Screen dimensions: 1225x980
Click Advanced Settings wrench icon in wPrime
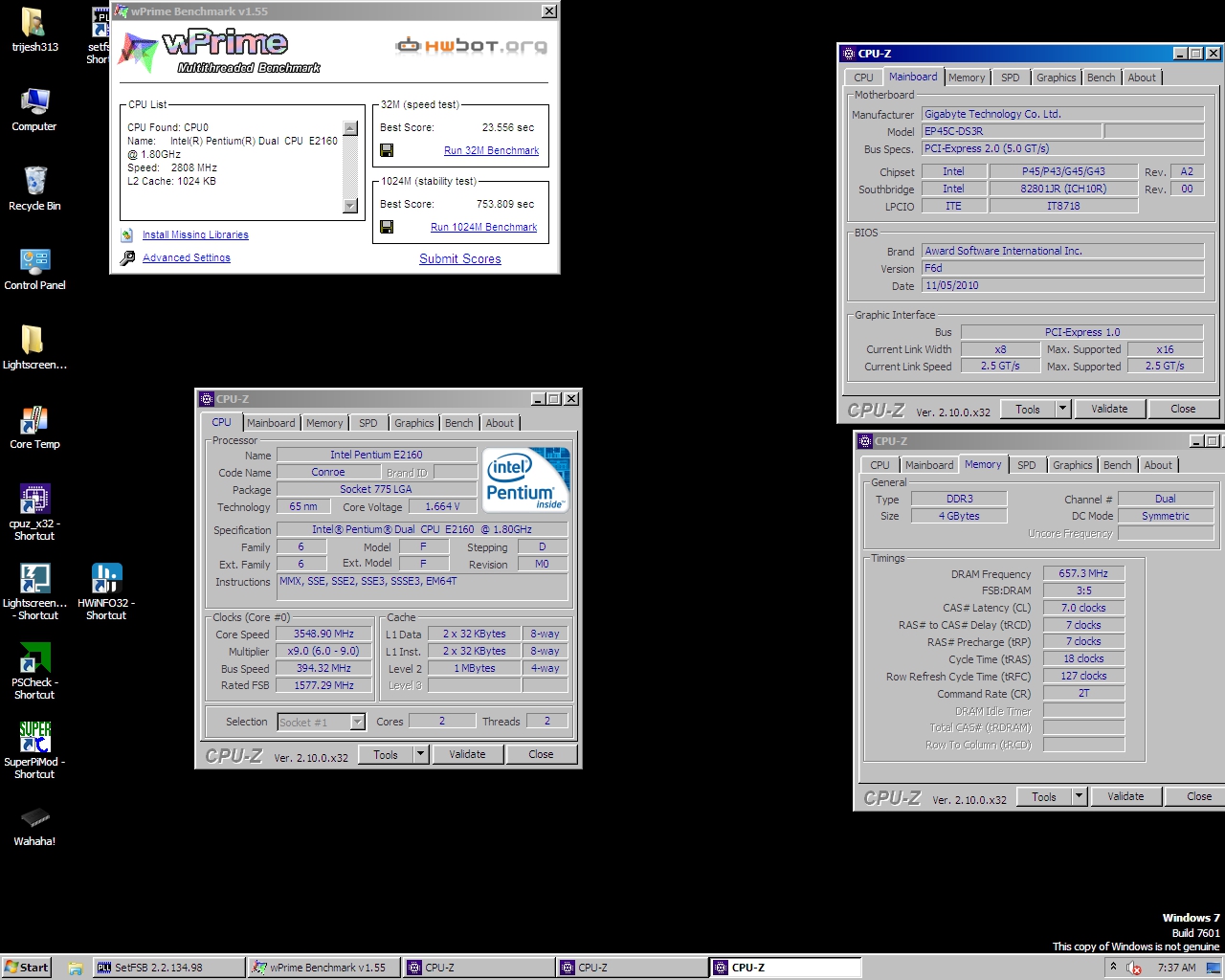tap(127, 257)
